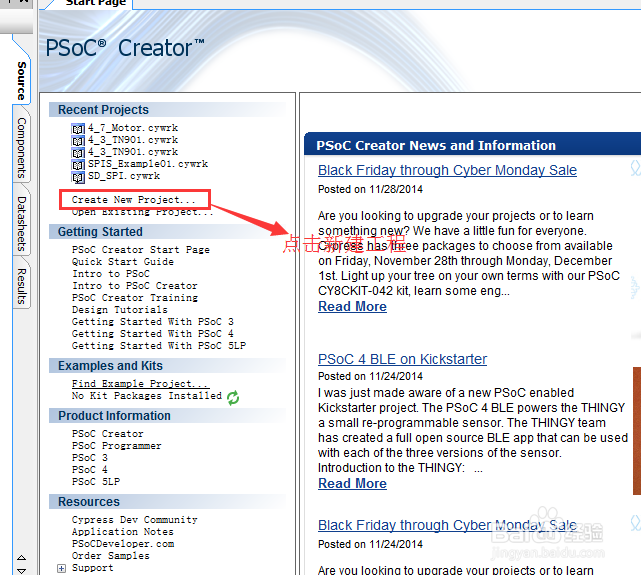Click Order Samples link
Screen dimensions: 641x575
coord(111,556)
